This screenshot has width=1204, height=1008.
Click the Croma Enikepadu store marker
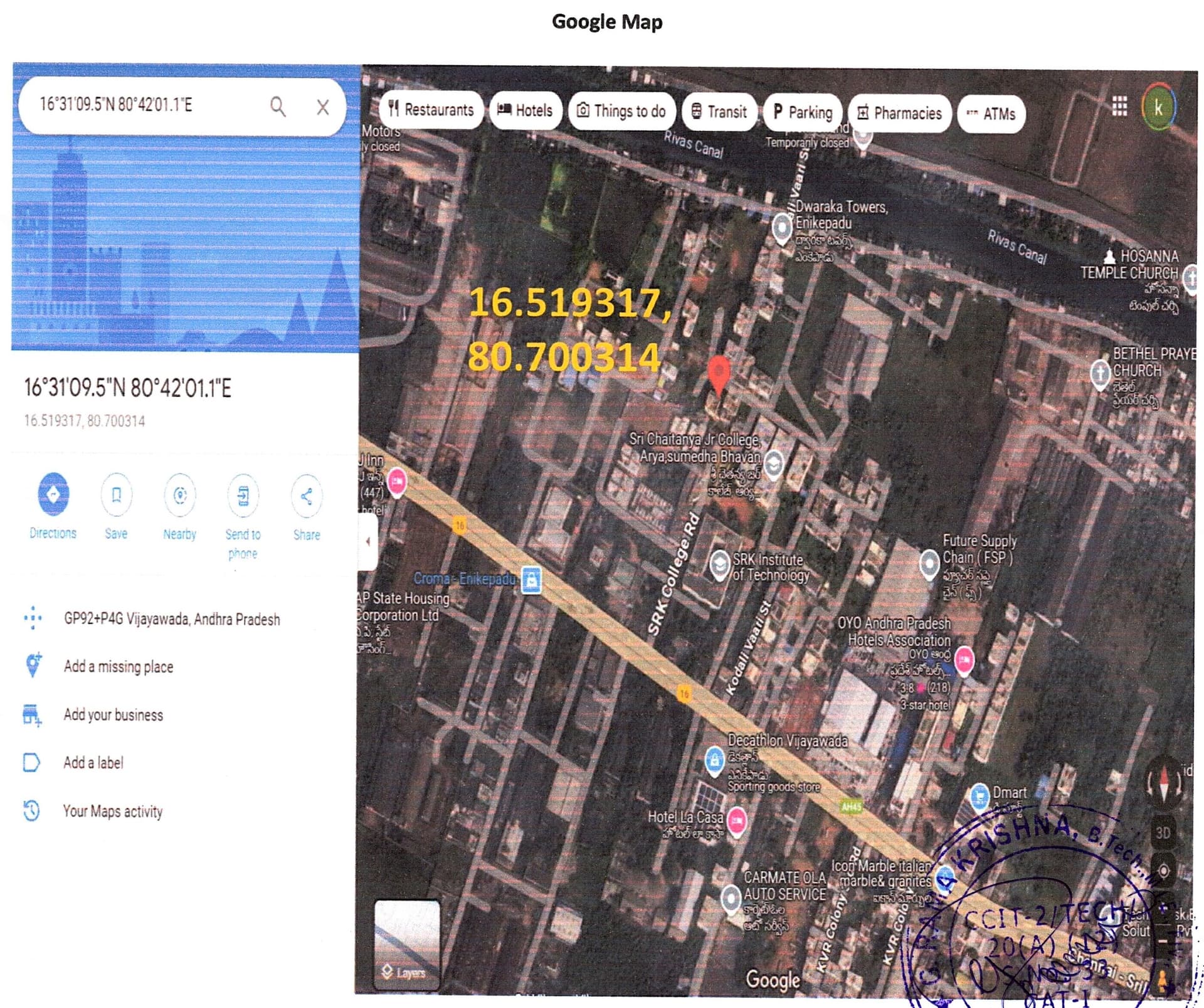point(531,580)
